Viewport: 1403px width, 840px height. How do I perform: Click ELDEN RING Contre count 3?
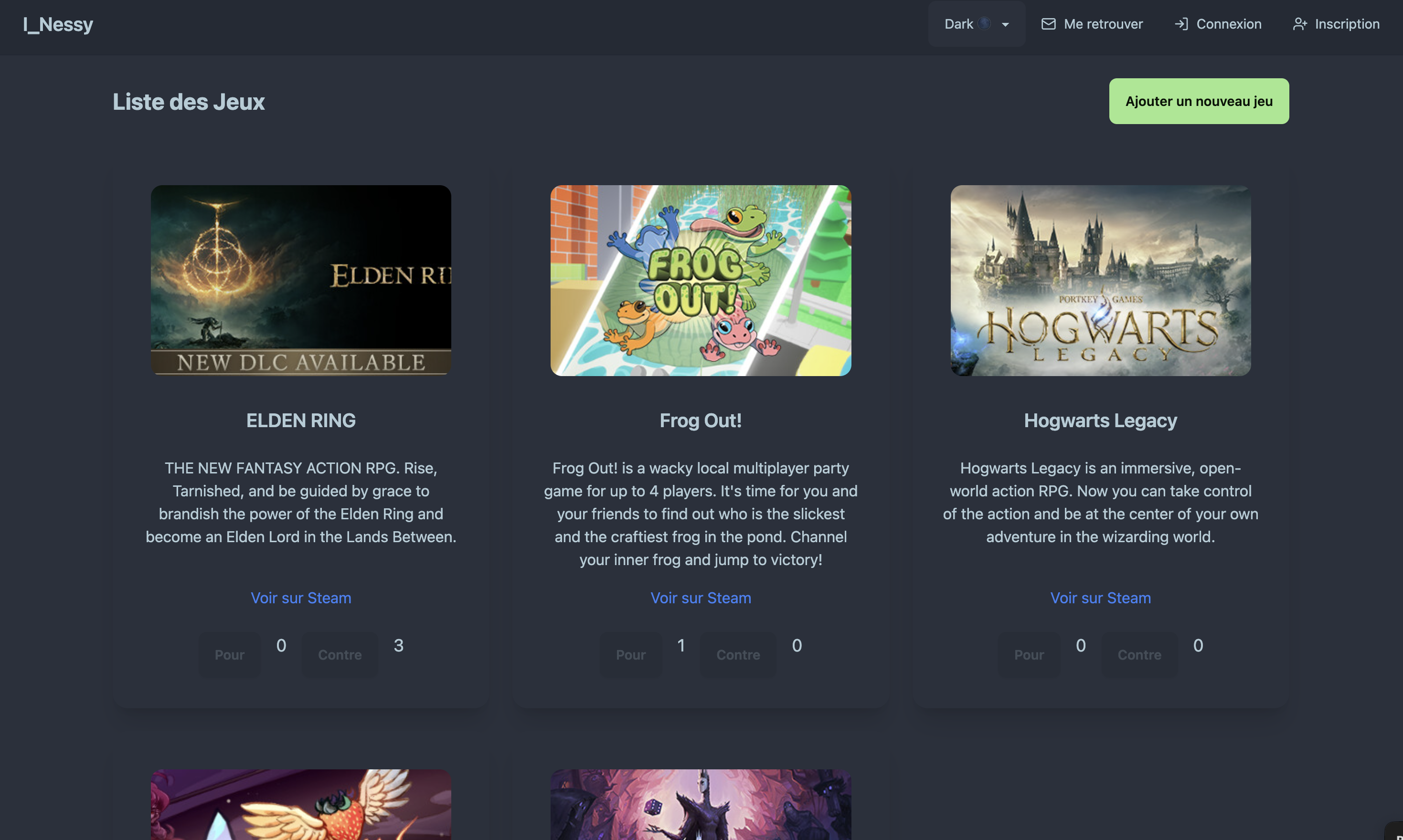399,645
